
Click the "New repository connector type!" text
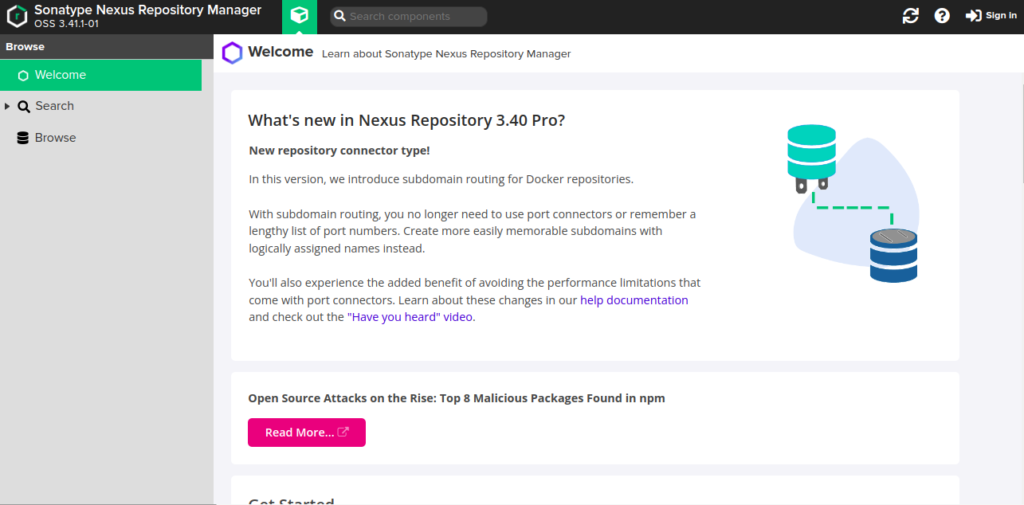click(340, 151)
